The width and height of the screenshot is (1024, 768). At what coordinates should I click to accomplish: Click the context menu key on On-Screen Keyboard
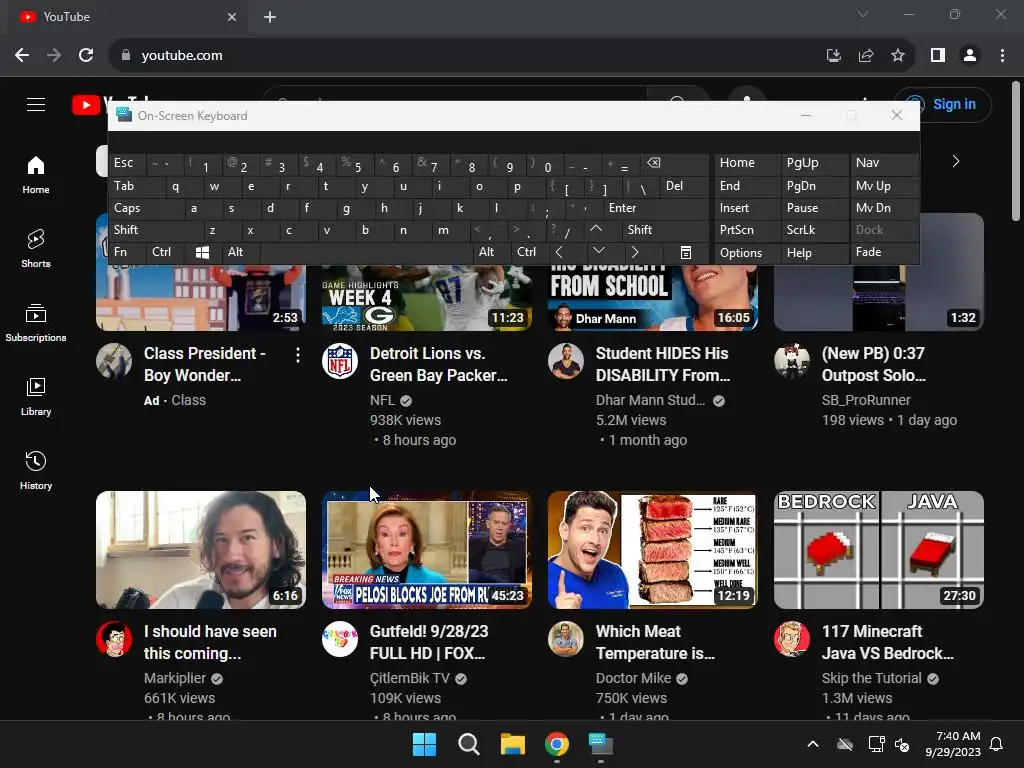686,253
